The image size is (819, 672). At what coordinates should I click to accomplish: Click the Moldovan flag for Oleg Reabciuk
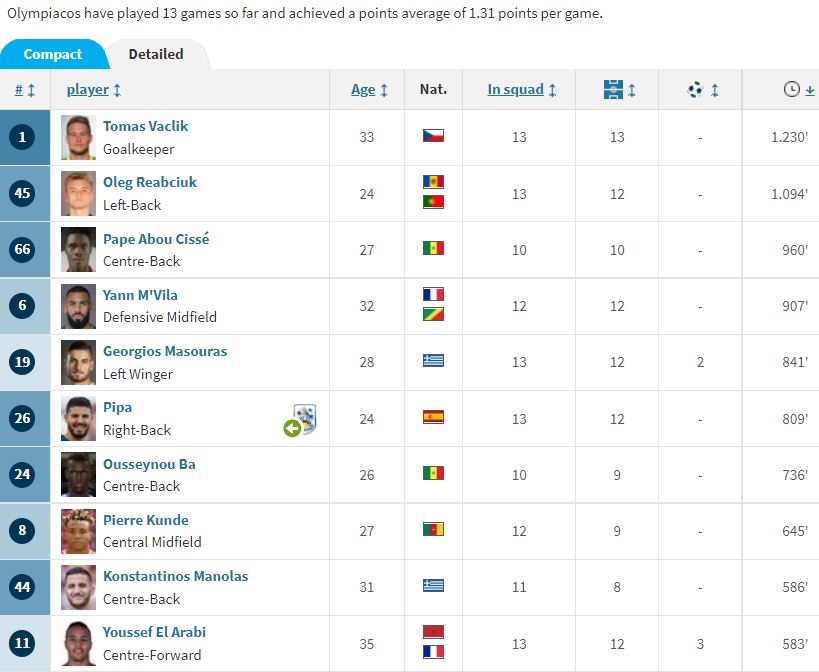[x=433, y=182]
